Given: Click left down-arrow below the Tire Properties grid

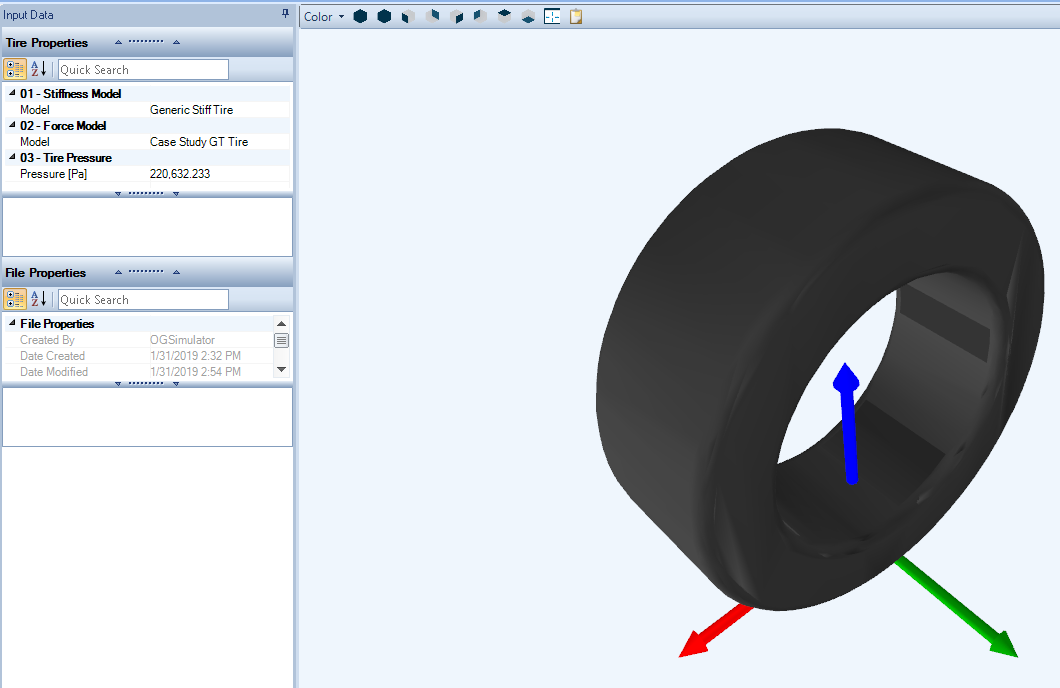Looking at the screenshot, I should tap(118, 193).
